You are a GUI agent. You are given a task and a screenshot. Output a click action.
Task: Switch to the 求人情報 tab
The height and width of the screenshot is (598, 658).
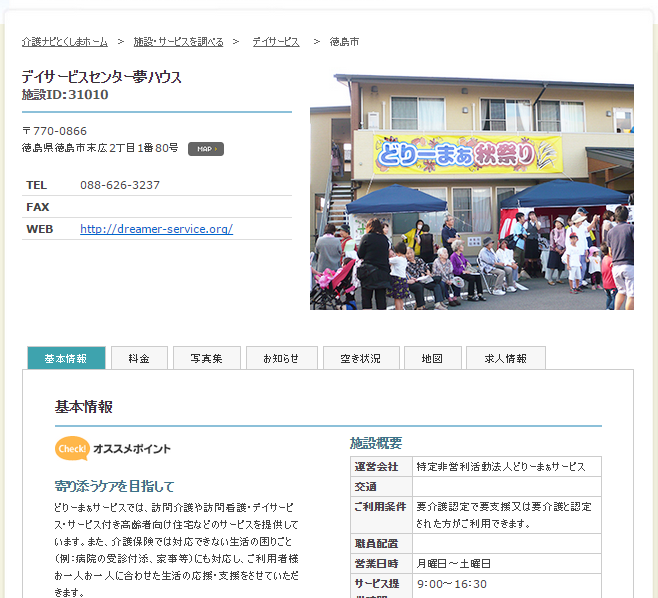tap(505, 358)
